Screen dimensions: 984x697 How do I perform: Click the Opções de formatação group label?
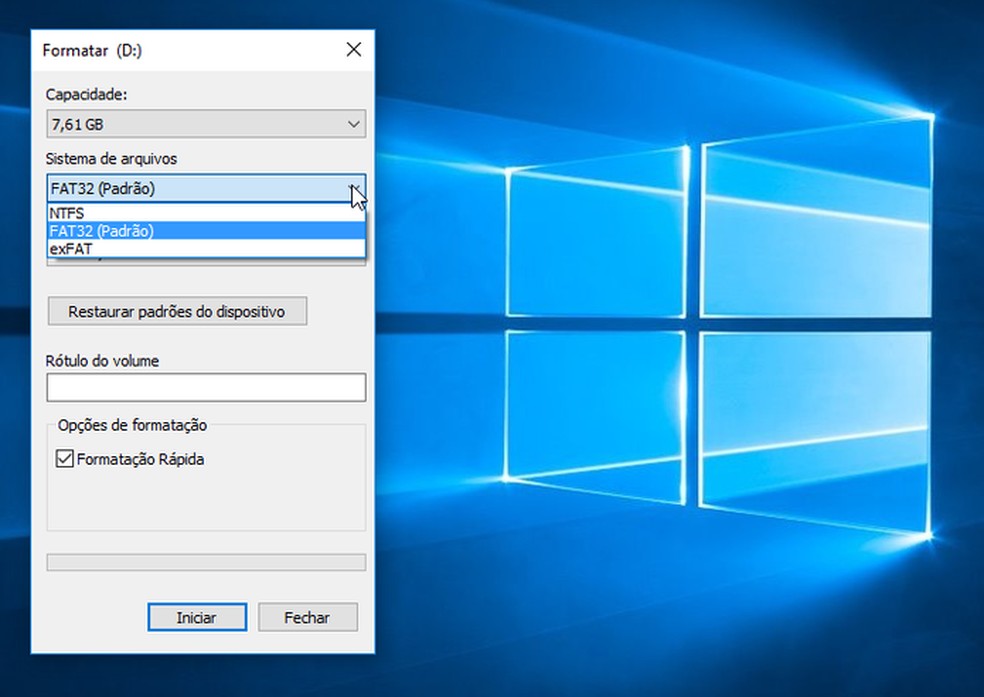(x=132, y=425)
